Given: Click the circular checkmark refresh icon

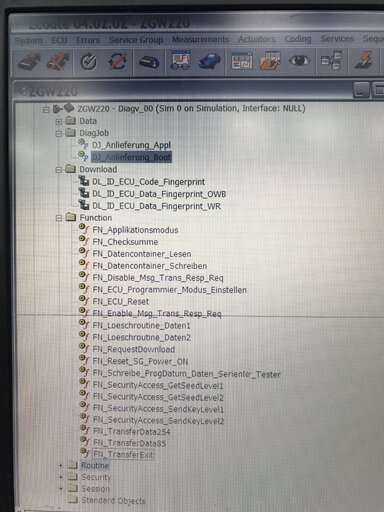Looking at the screenshot, I should point(89,62).
